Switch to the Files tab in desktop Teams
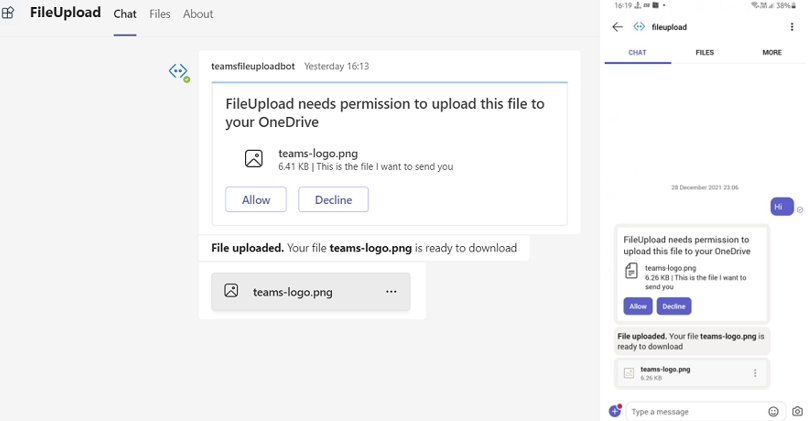Image resolution: width=809 pixels, height=421 pixels. pyautogui.click(x=160, y=14)
